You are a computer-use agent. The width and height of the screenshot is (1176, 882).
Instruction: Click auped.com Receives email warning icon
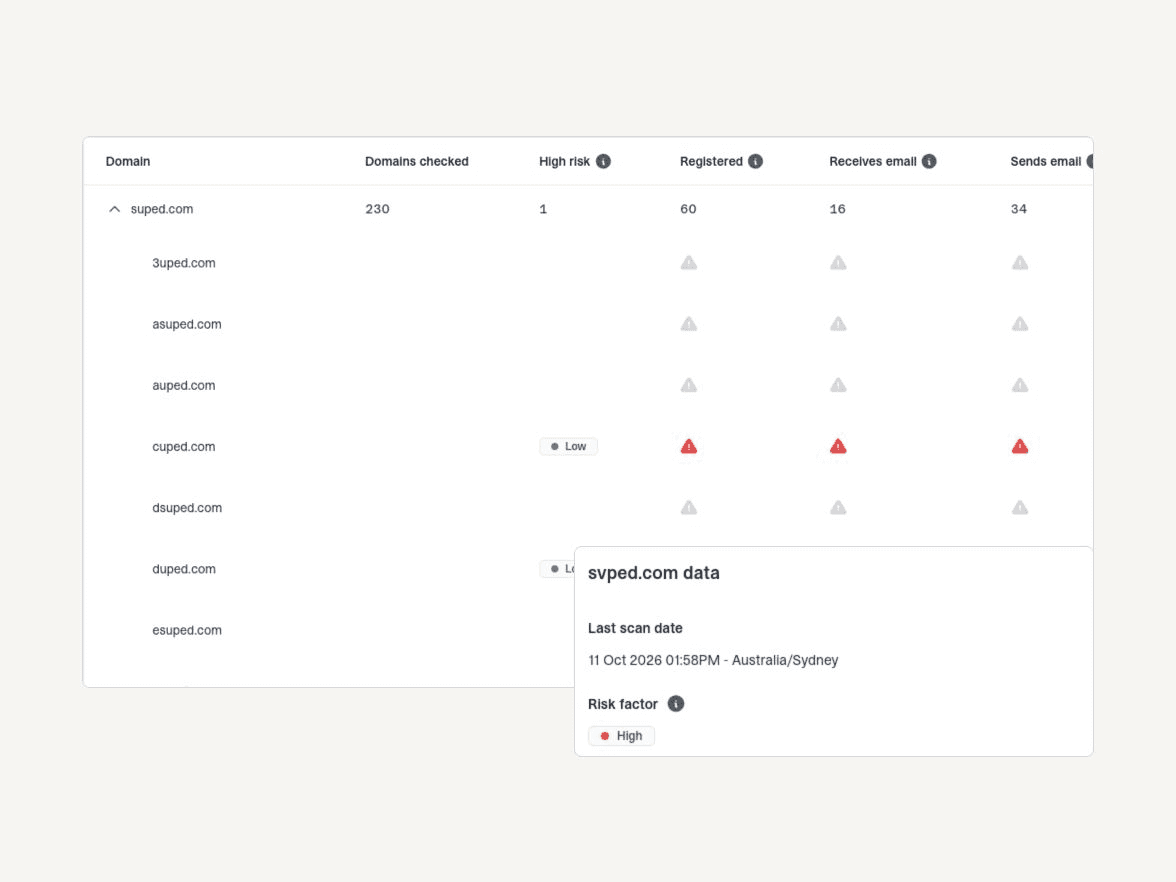click(x=838, y=386)
